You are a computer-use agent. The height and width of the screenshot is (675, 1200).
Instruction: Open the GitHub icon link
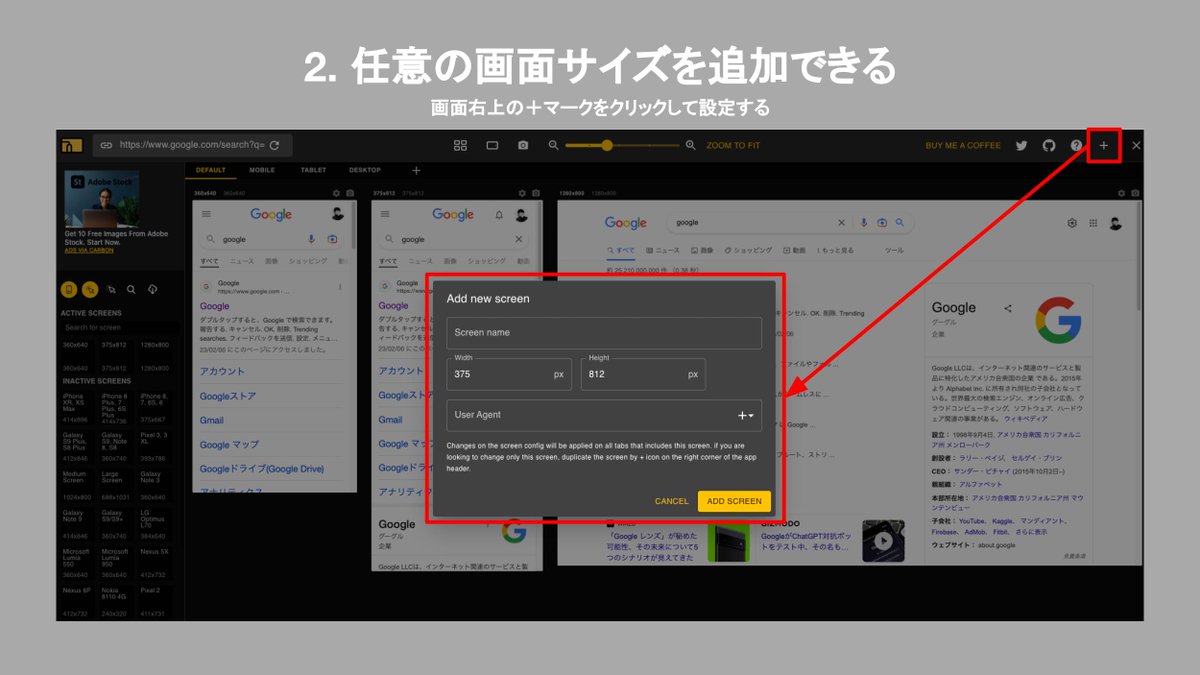point(1049,145)
